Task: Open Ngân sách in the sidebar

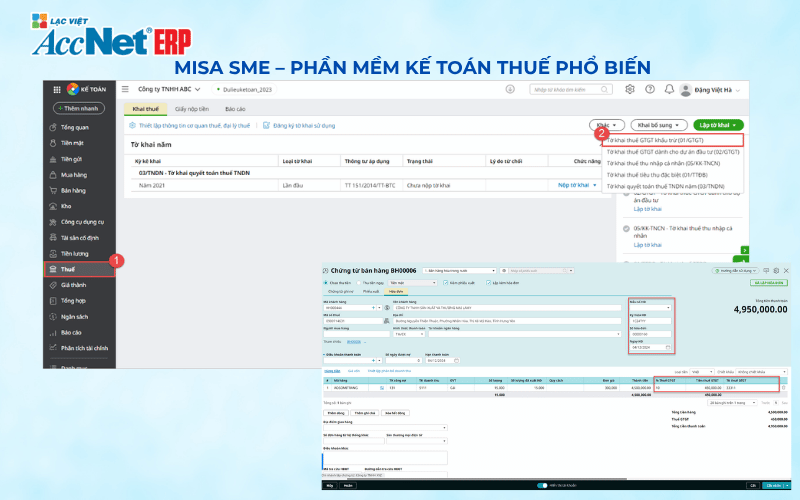Action: [69, 317]
